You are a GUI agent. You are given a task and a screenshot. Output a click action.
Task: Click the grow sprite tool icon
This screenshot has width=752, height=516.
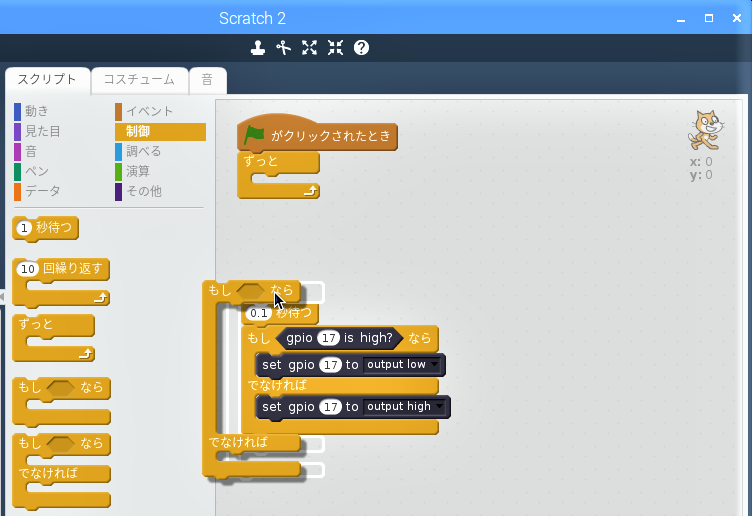(310, 48)
